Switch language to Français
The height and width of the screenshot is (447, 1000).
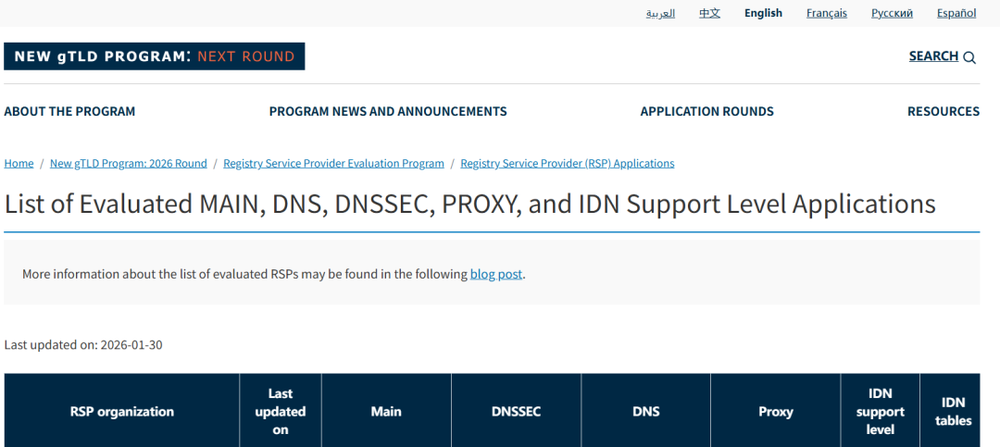pyautogui.click(x=826, y=13)
